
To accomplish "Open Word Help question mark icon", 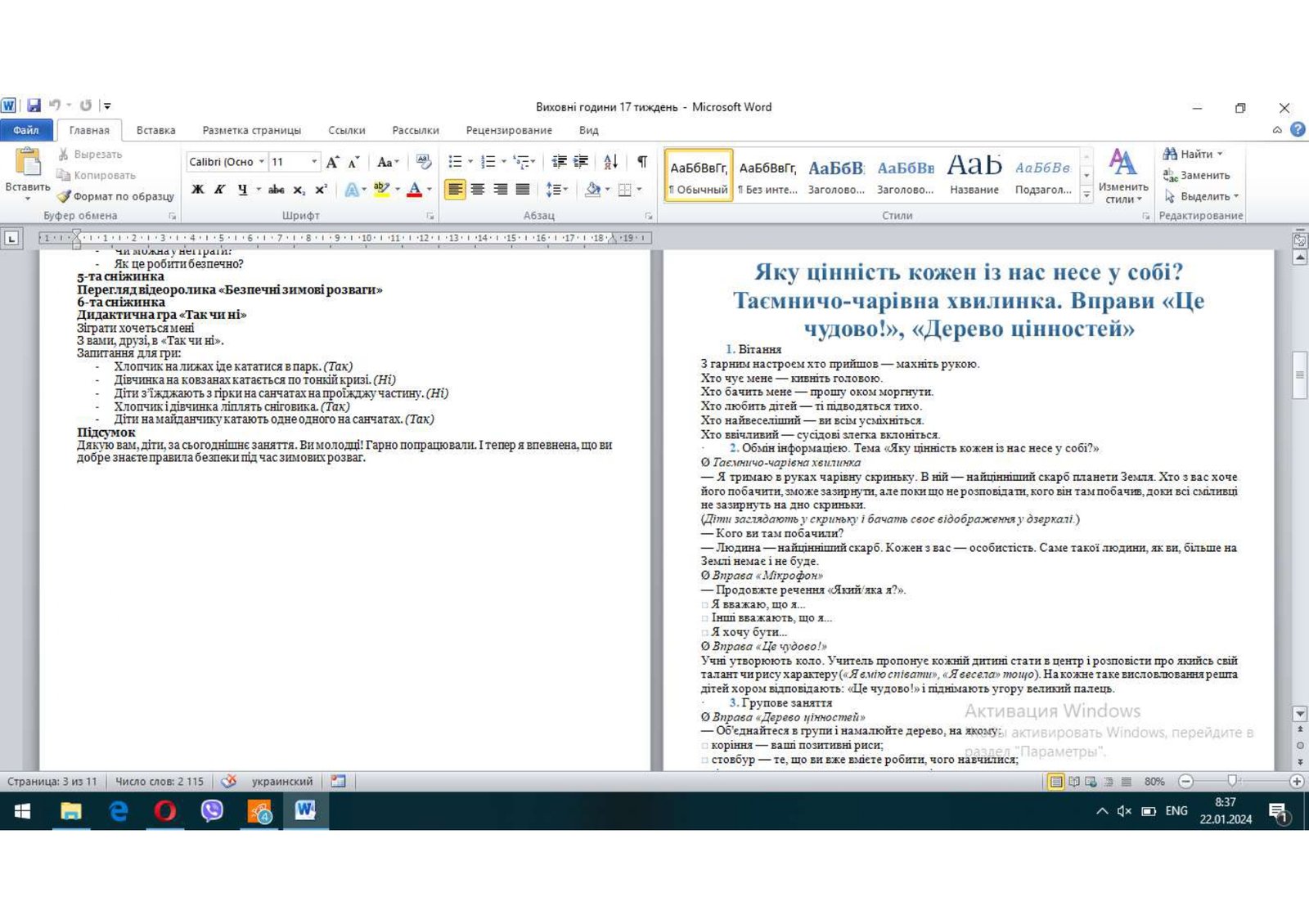I will (1298, 130).
